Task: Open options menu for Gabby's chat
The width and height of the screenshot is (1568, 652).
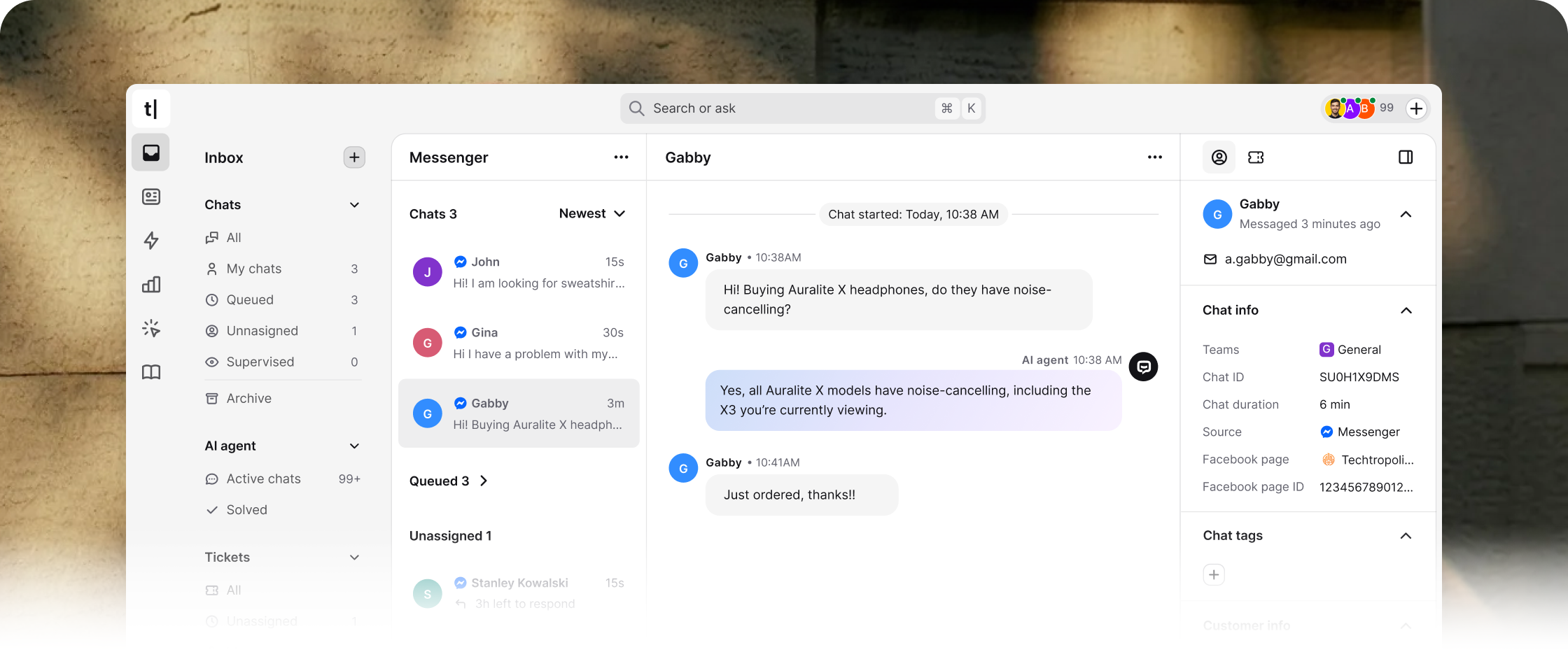Action: (1154, 157)
